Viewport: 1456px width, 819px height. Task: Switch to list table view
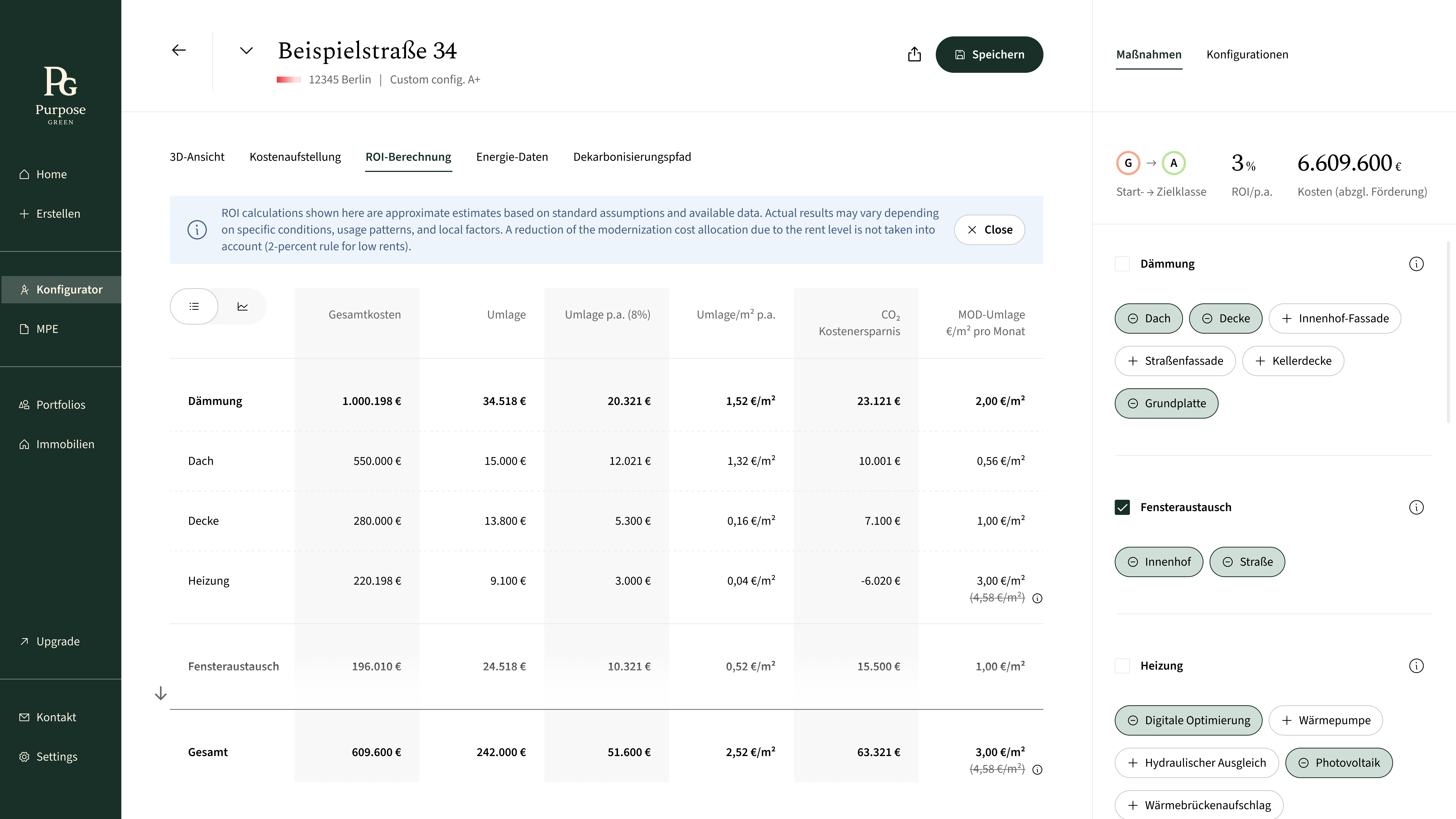(x=194, y=306)
